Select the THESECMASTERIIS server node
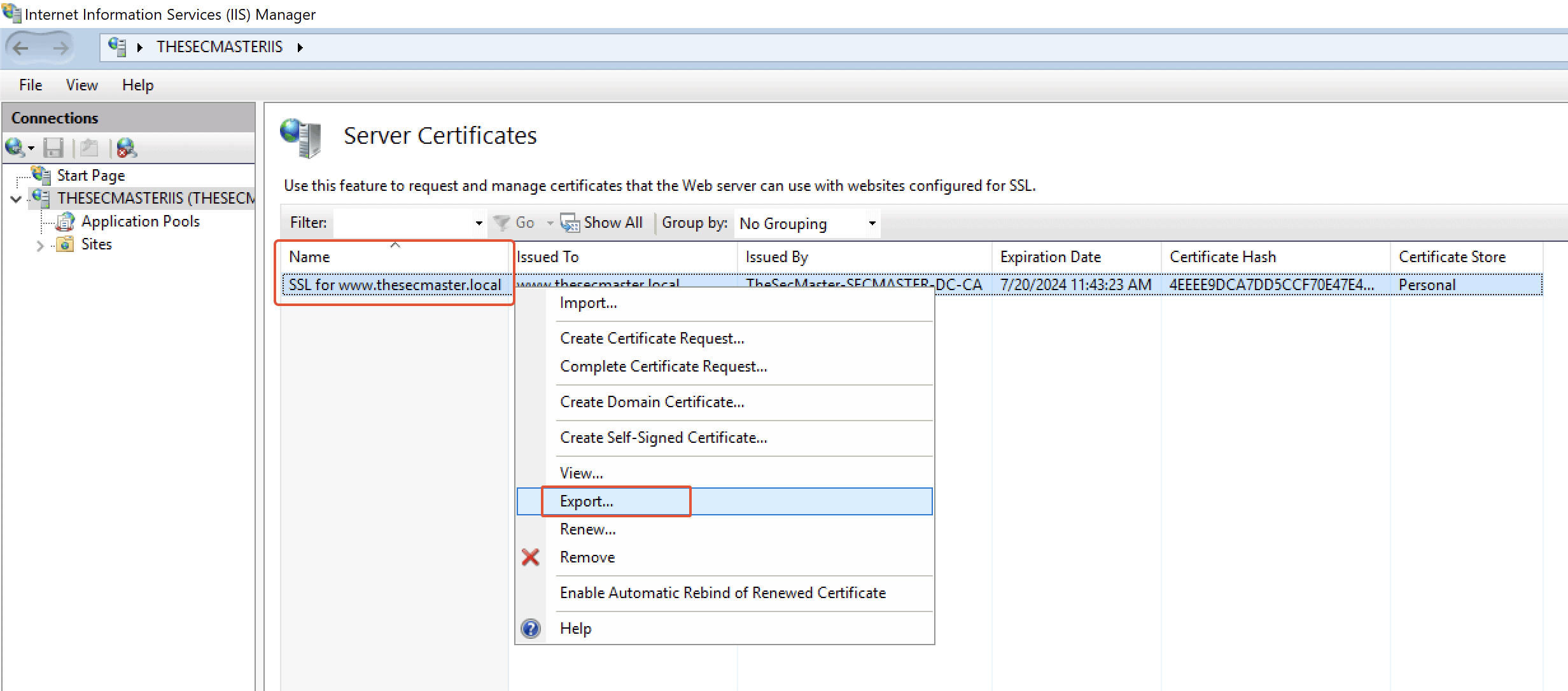 coord(156,198)
